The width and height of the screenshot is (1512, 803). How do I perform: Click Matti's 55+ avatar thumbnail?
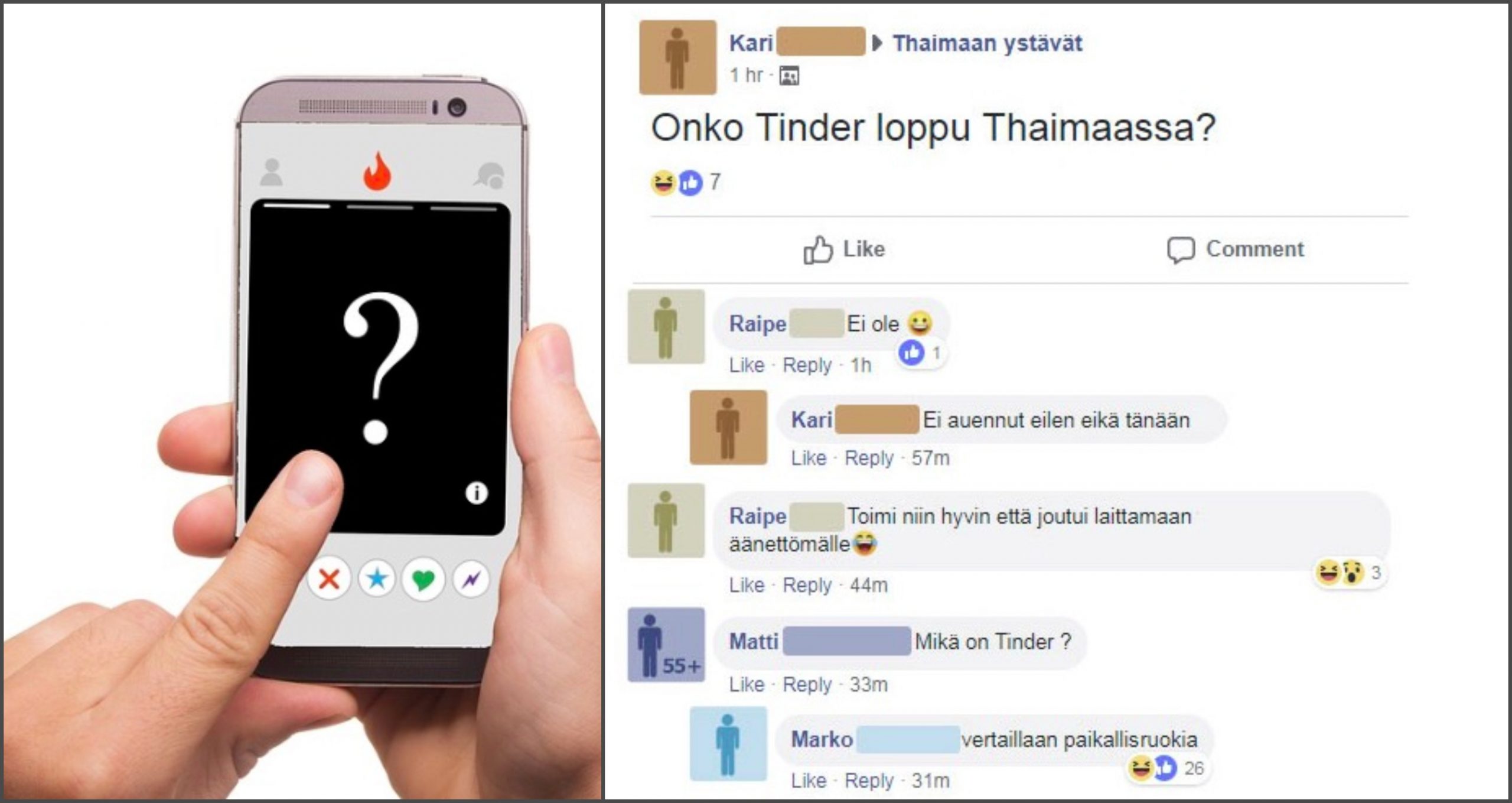point(666,645)
